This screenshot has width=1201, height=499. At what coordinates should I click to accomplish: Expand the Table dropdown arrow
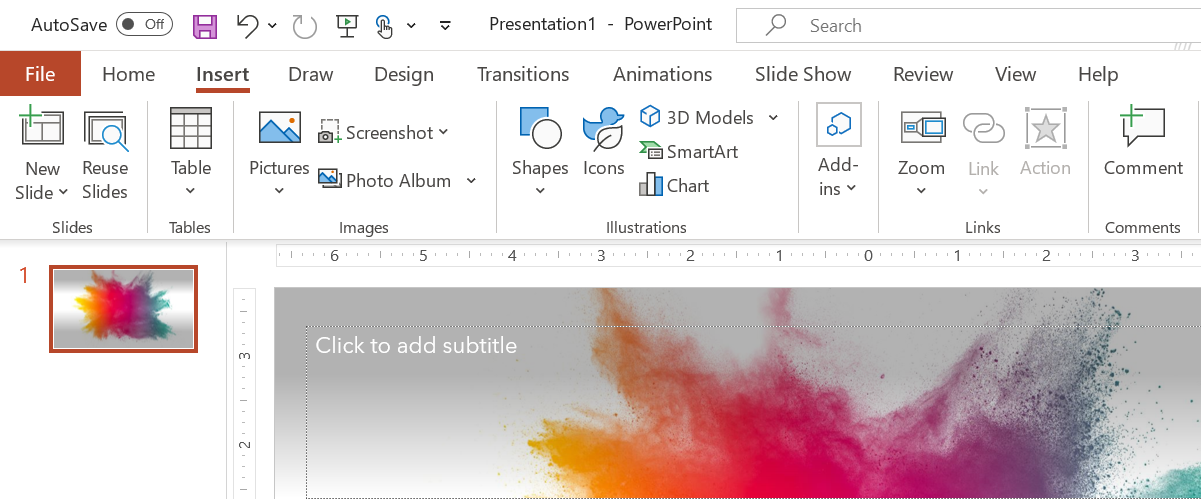point(190,191)
